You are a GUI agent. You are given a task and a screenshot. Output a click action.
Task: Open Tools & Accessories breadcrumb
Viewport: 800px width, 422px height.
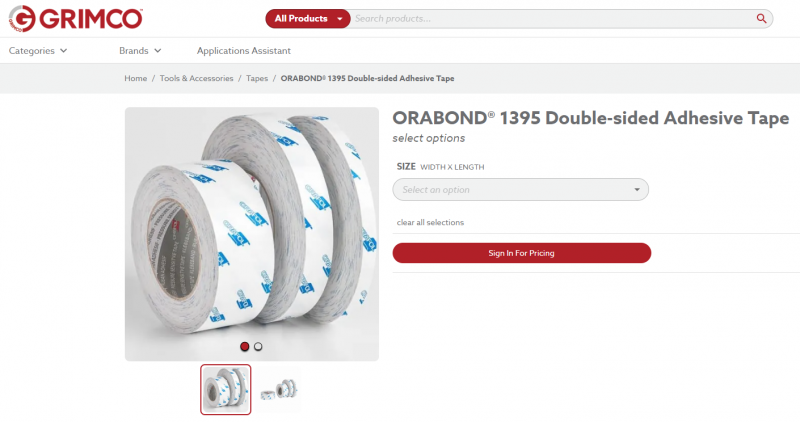196,78
